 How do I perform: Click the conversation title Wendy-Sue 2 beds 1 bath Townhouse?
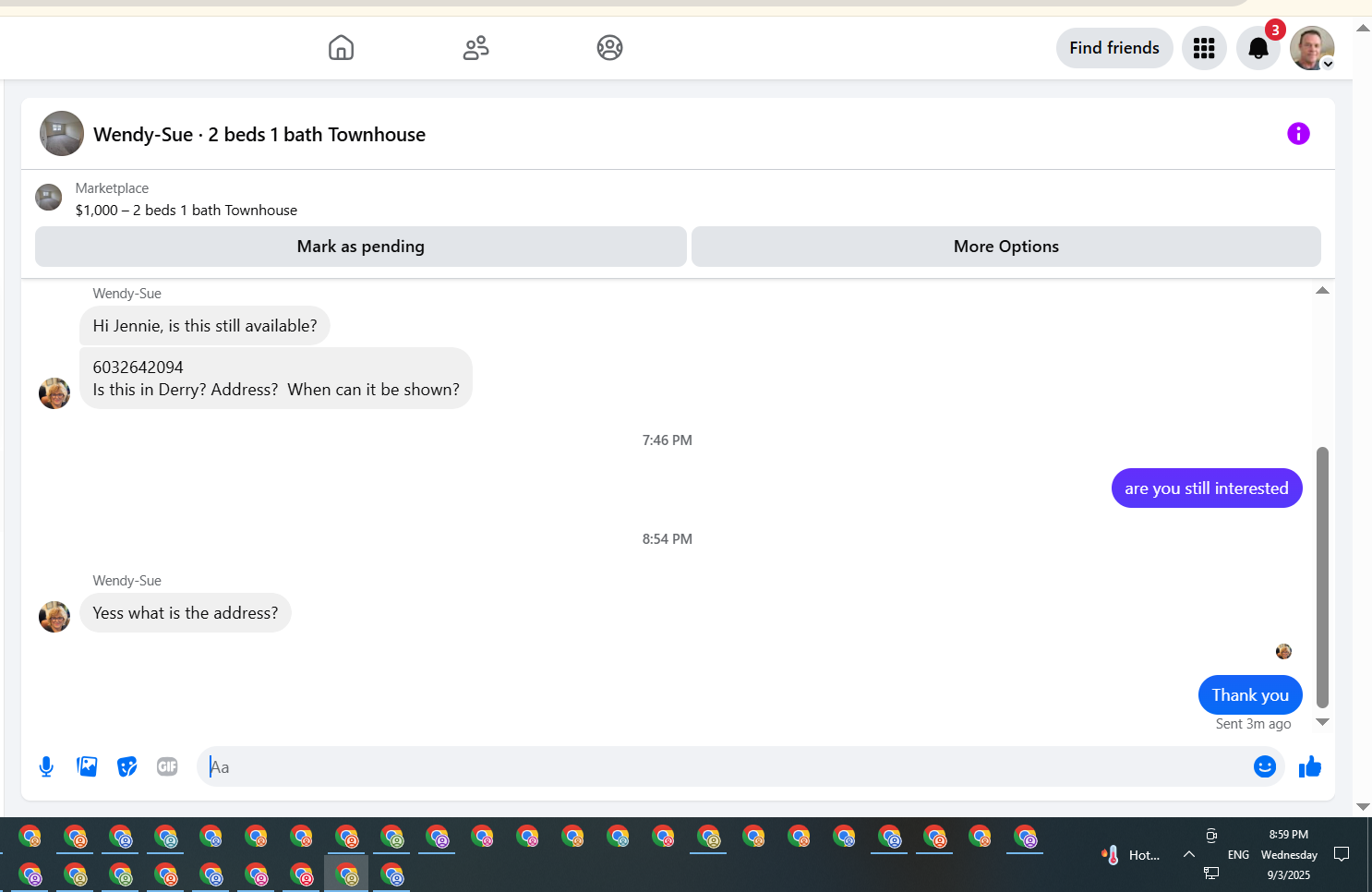[259, 135]
